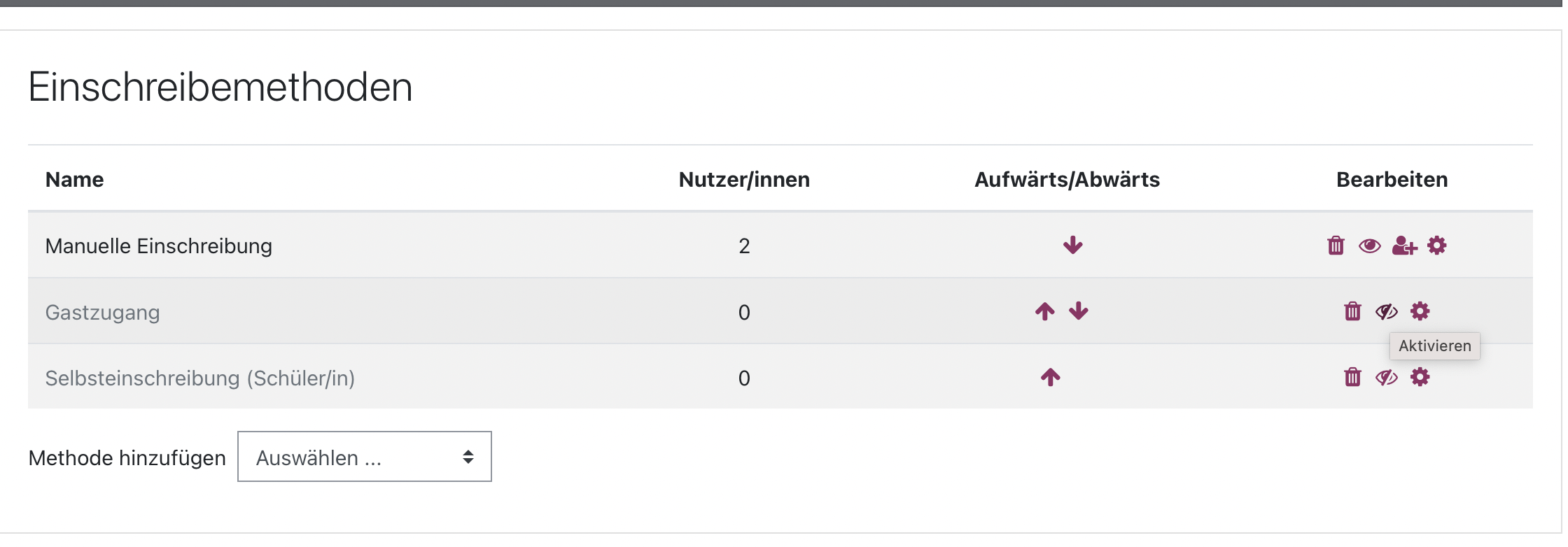Viewport: 1568px width, 547px height.
Task: Disable Manuelle Einschreibung via eye icon
Action: (x=1369, y=246)
